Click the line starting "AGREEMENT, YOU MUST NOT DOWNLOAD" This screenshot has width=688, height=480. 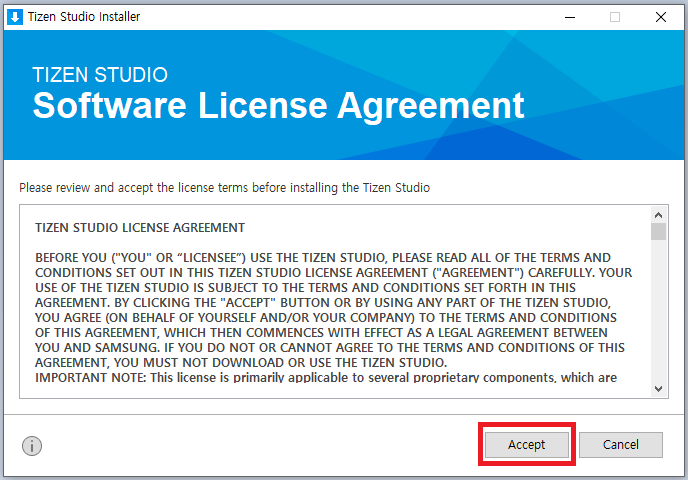241,363
